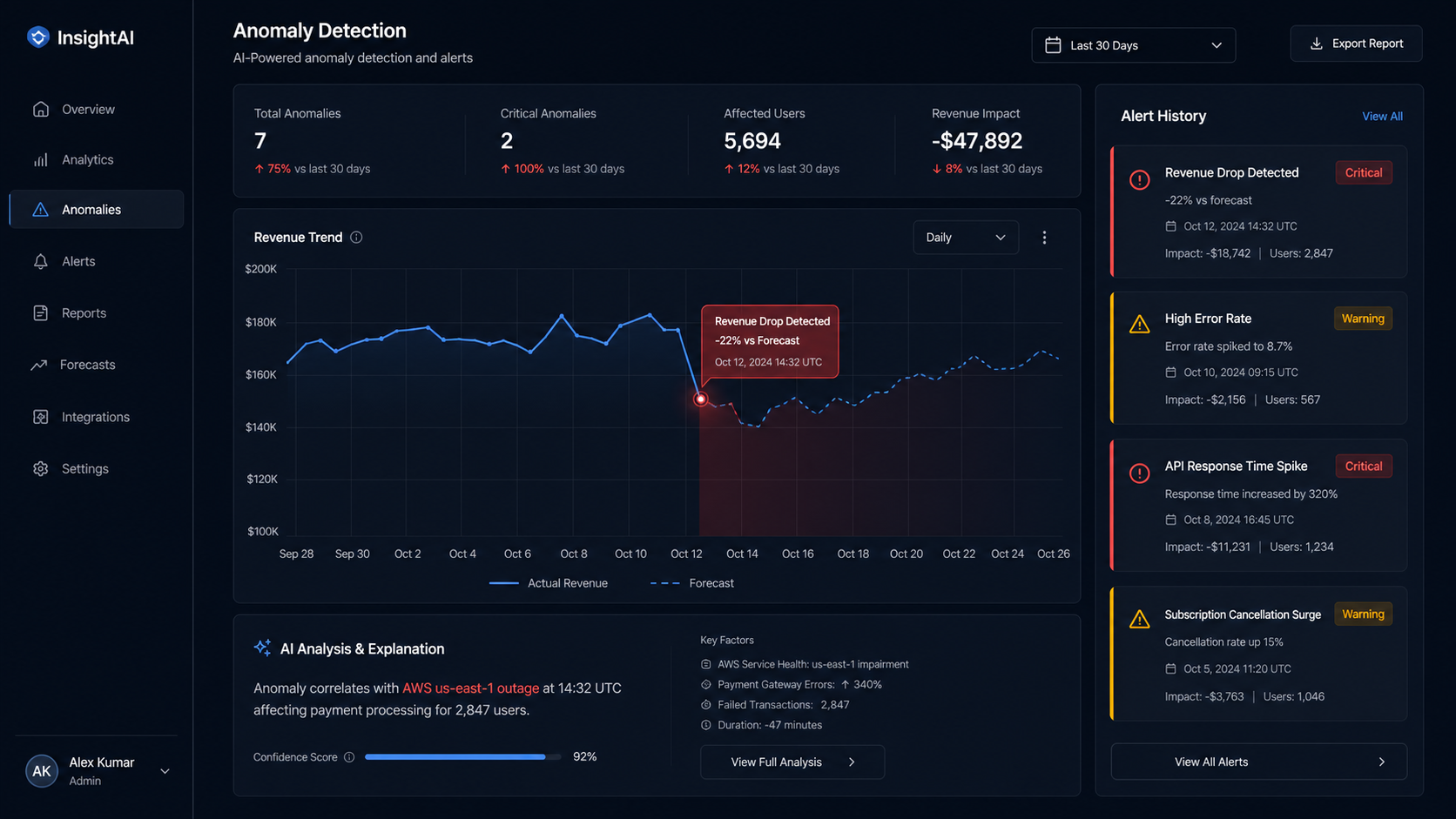The width and height of the screenshot is (1456, 819).
Task: Toggle Actual Revenue legend entry
Action: (549, 583)
